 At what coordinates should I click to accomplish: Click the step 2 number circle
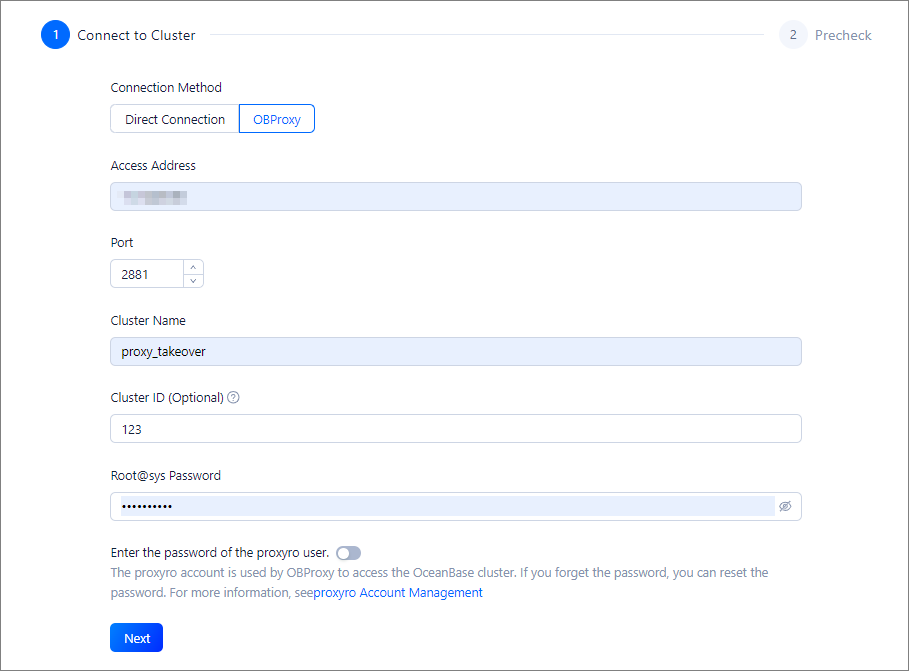click(x=793, y=35)
